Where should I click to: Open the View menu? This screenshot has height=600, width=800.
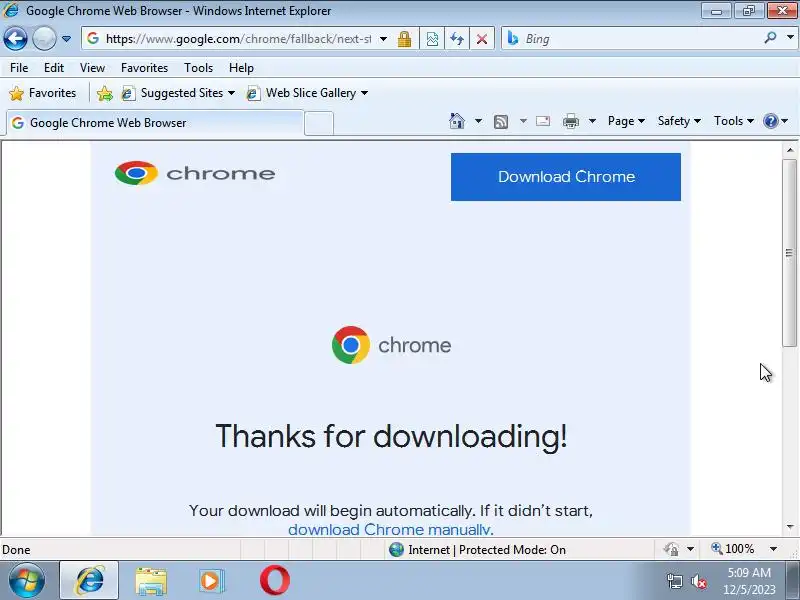92,68
